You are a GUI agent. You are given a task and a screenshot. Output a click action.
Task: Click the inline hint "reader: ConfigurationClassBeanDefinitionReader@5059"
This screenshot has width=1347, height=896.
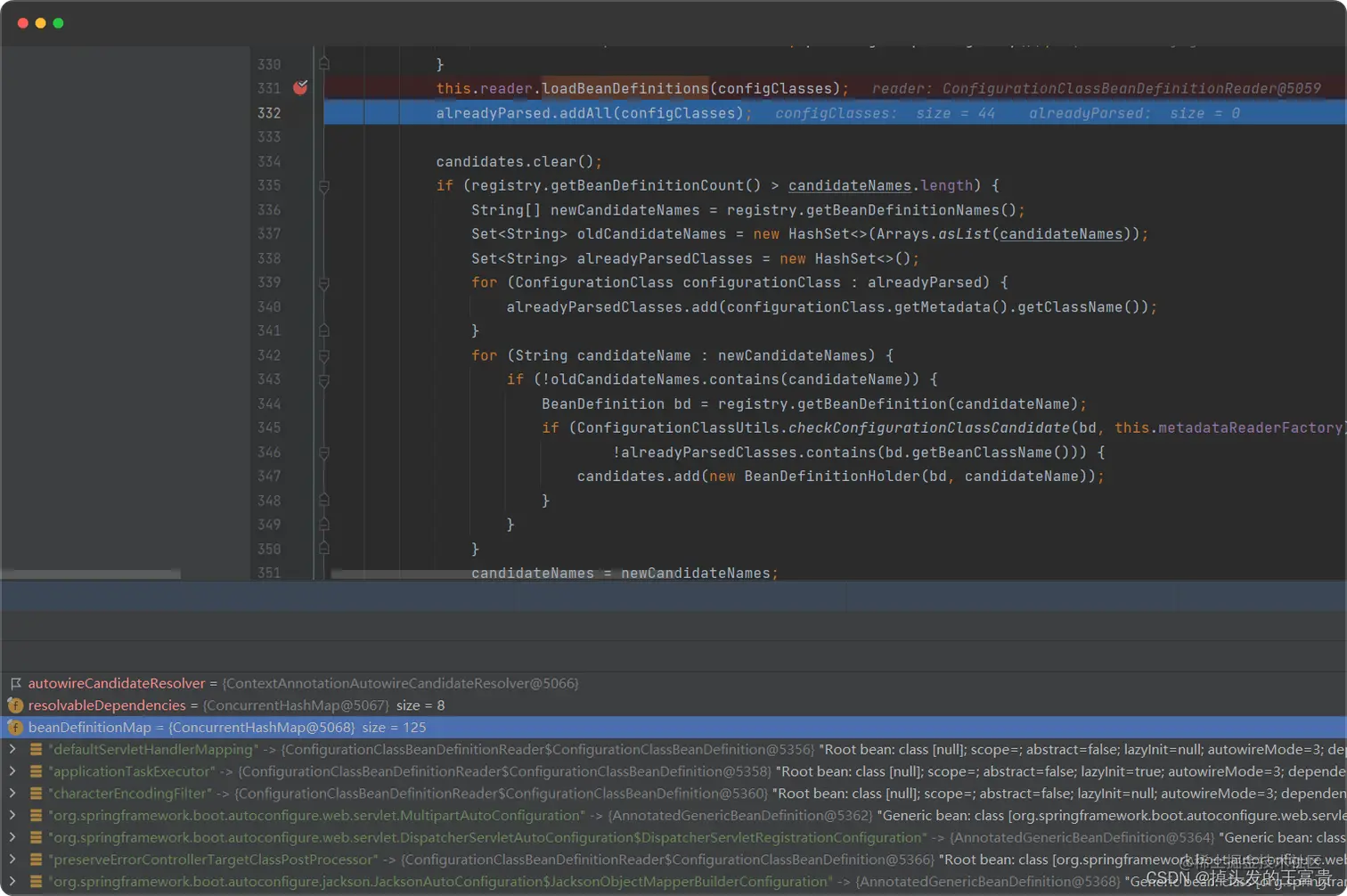[1097, 88]
